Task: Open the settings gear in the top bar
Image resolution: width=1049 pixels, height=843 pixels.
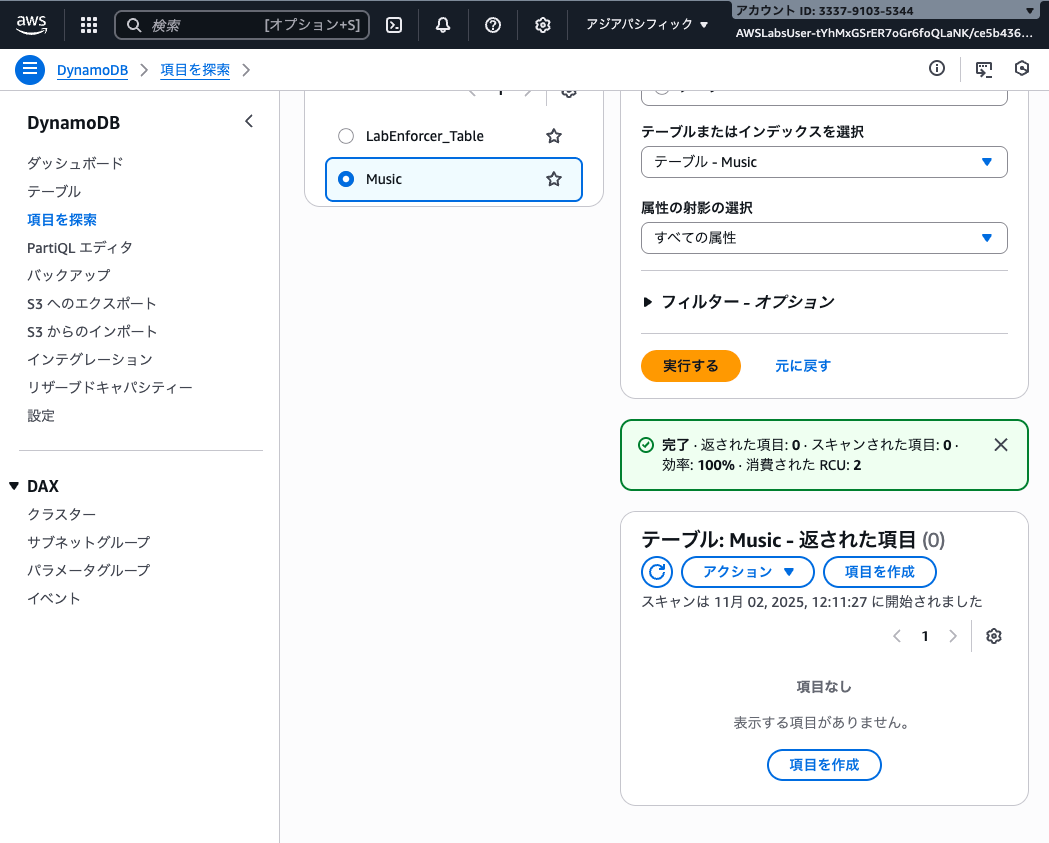Action: coord(543,25)
